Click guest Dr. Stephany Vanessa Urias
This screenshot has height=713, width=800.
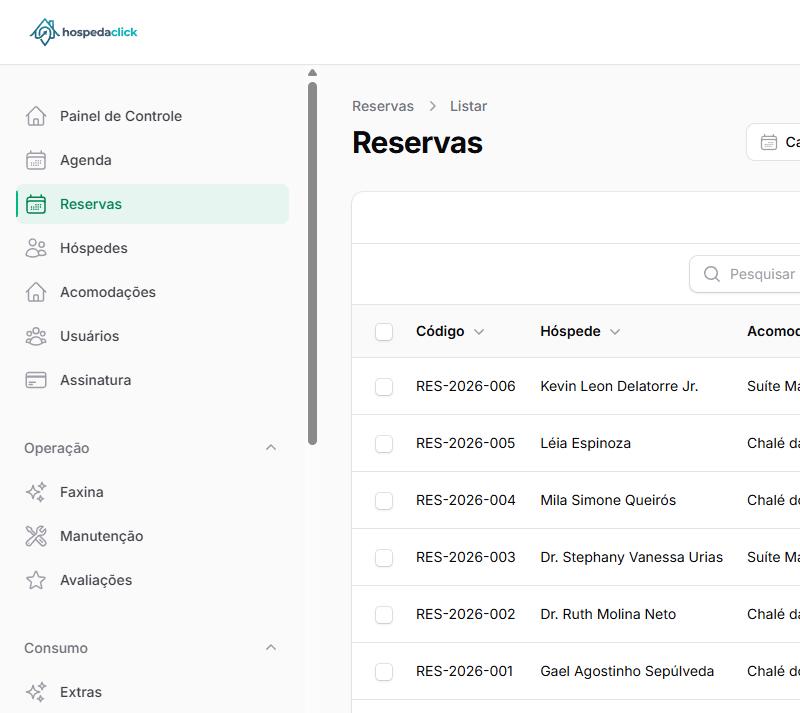pos(632,557)
